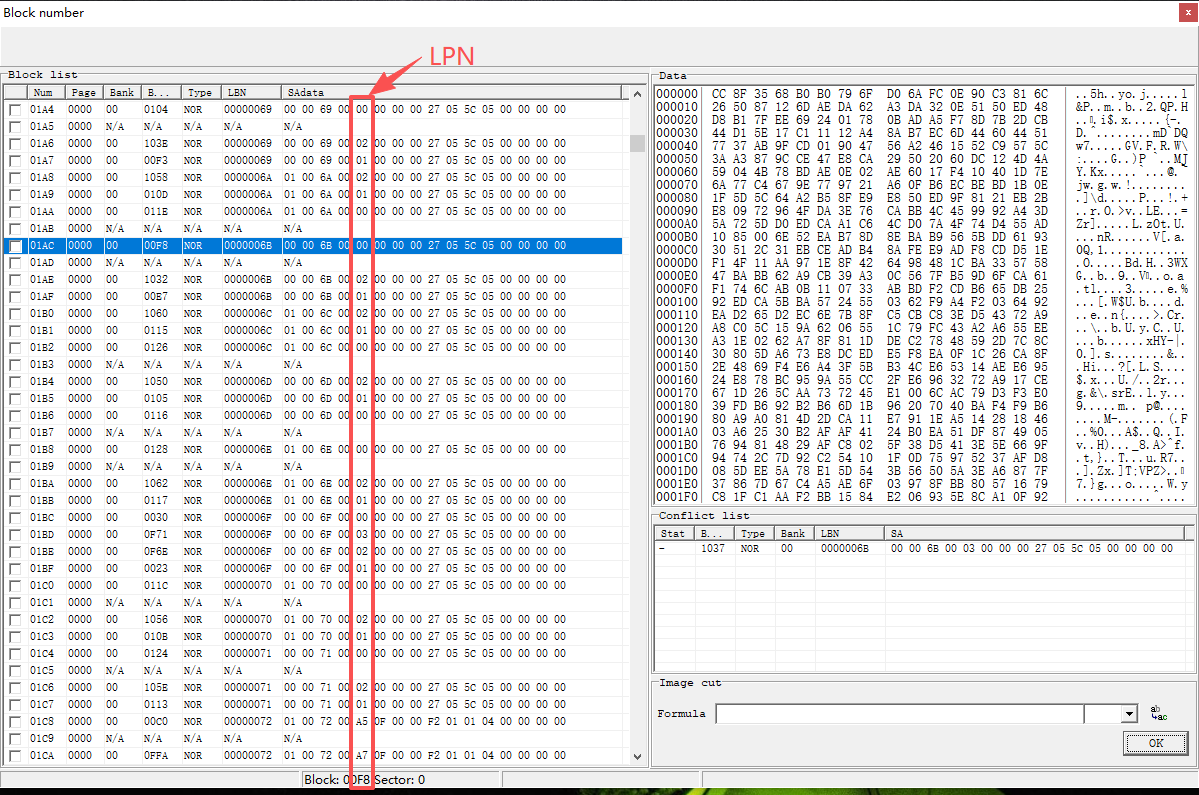Click block value 1062 in row 01BA
Screen dimensions: 1199x795
coord(156,484)
